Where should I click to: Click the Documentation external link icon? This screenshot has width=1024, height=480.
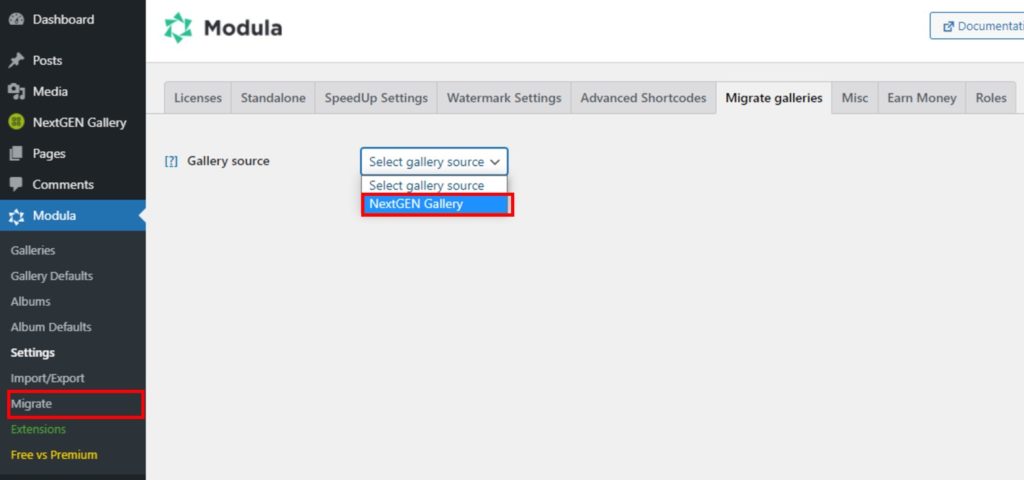pos(948,26)
